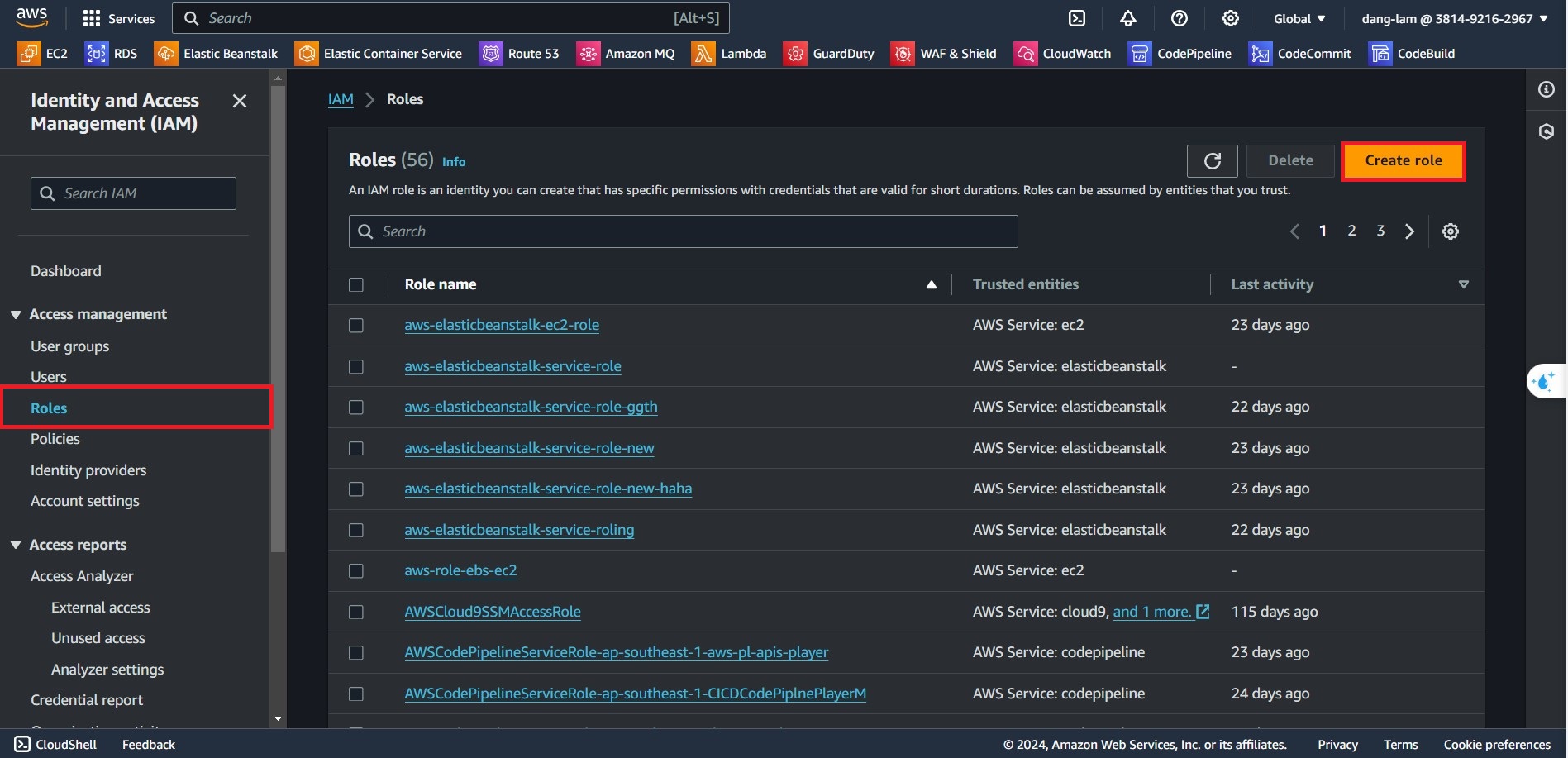Open the aws-role-ebs-ec2 role link
Viewport: 1568px width, 758px height.
pos(460,570)
